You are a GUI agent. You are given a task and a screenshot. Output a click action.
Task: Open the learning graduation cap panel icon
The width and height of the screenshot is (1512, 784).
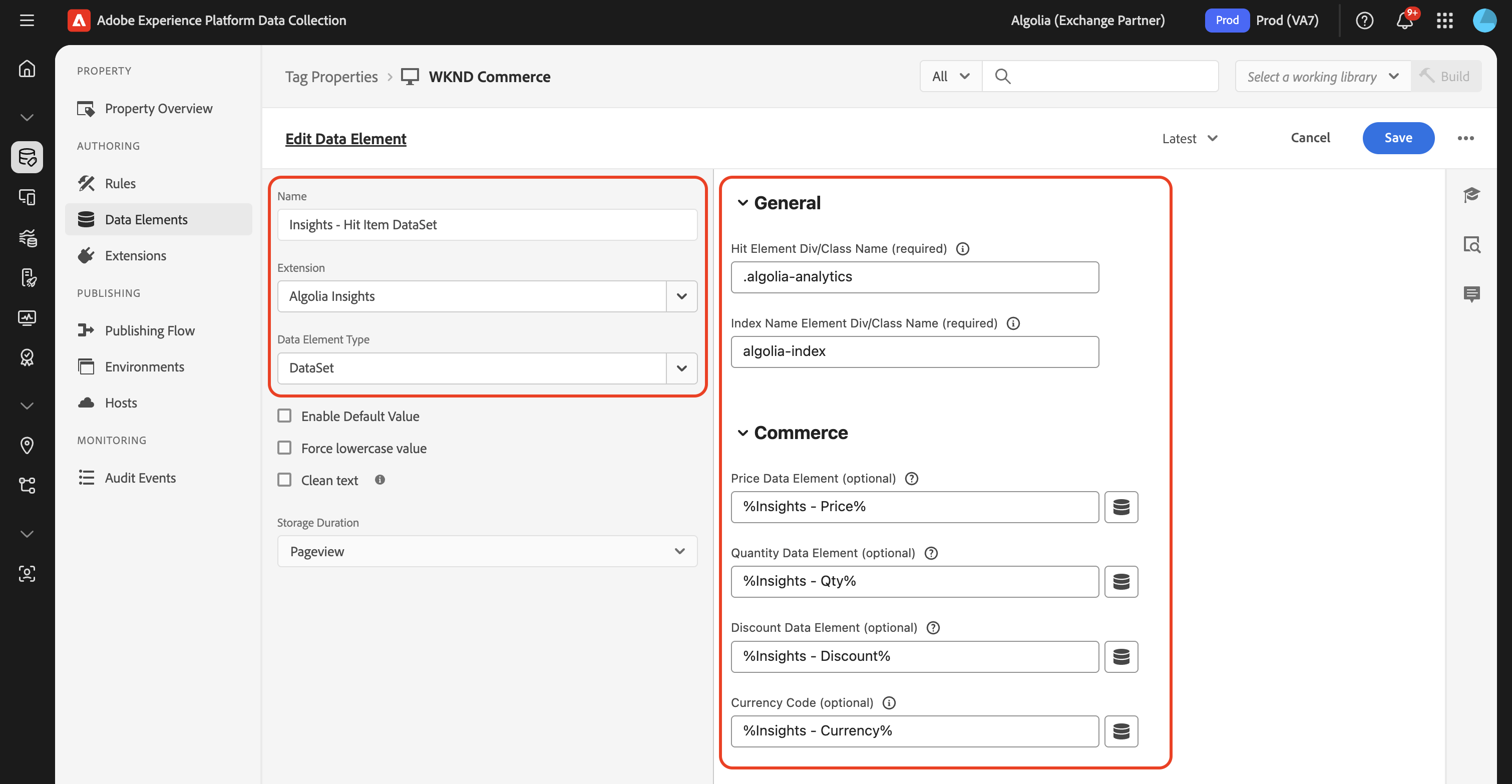click(1471, 195)
